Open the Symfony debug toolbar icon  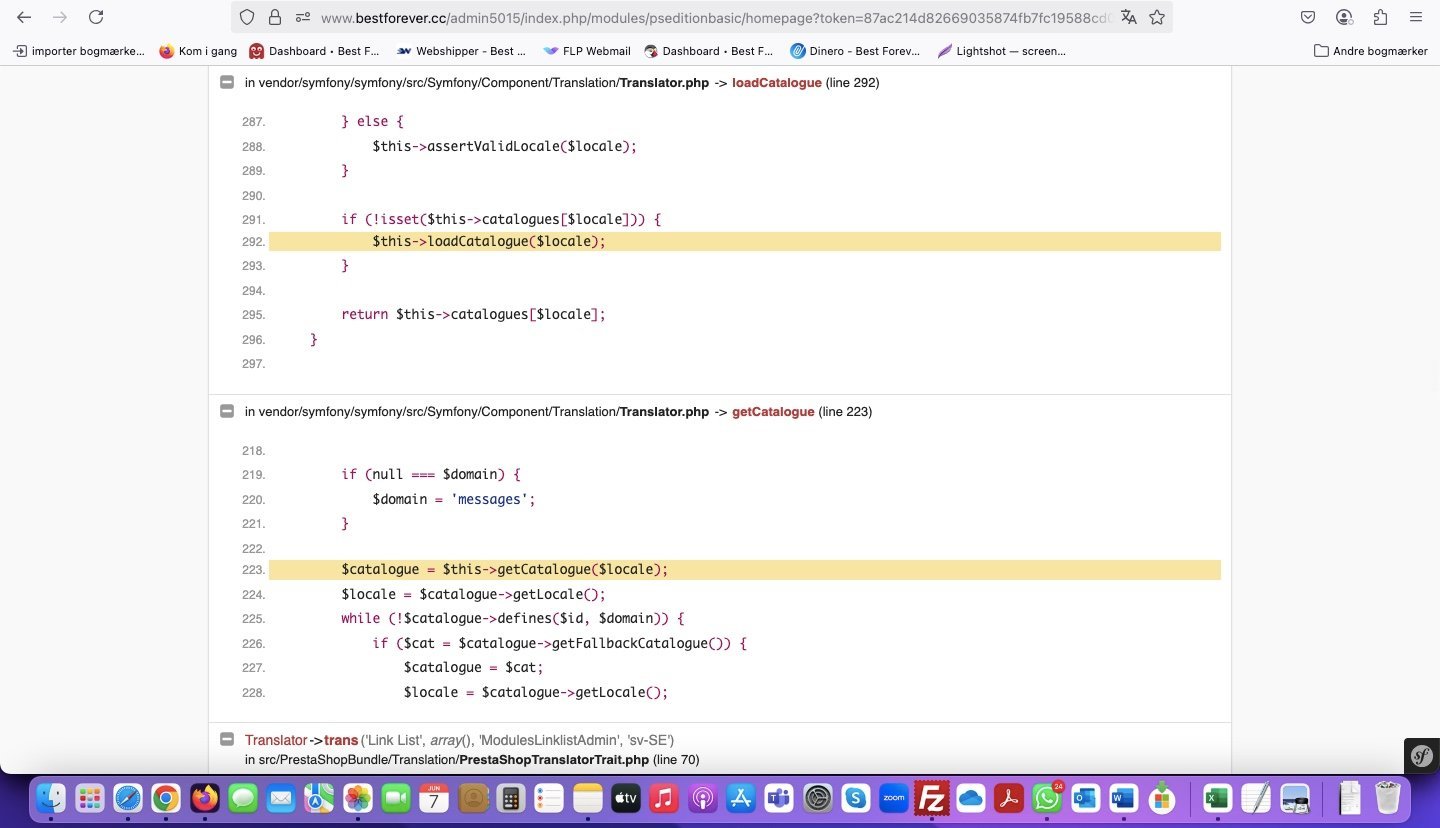tap(1422, 756)
